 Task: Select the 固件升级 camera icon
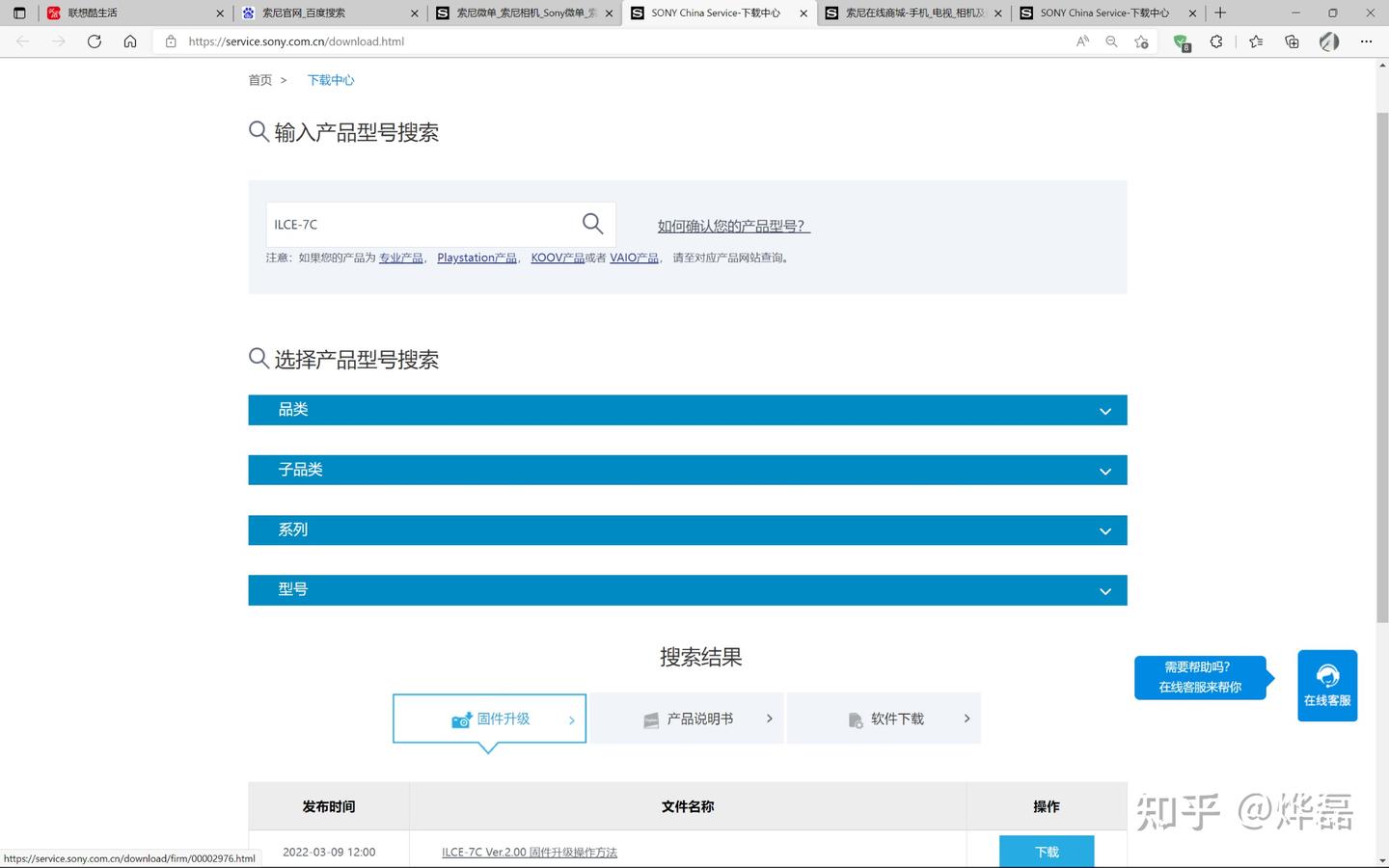[x=461, y=719]
